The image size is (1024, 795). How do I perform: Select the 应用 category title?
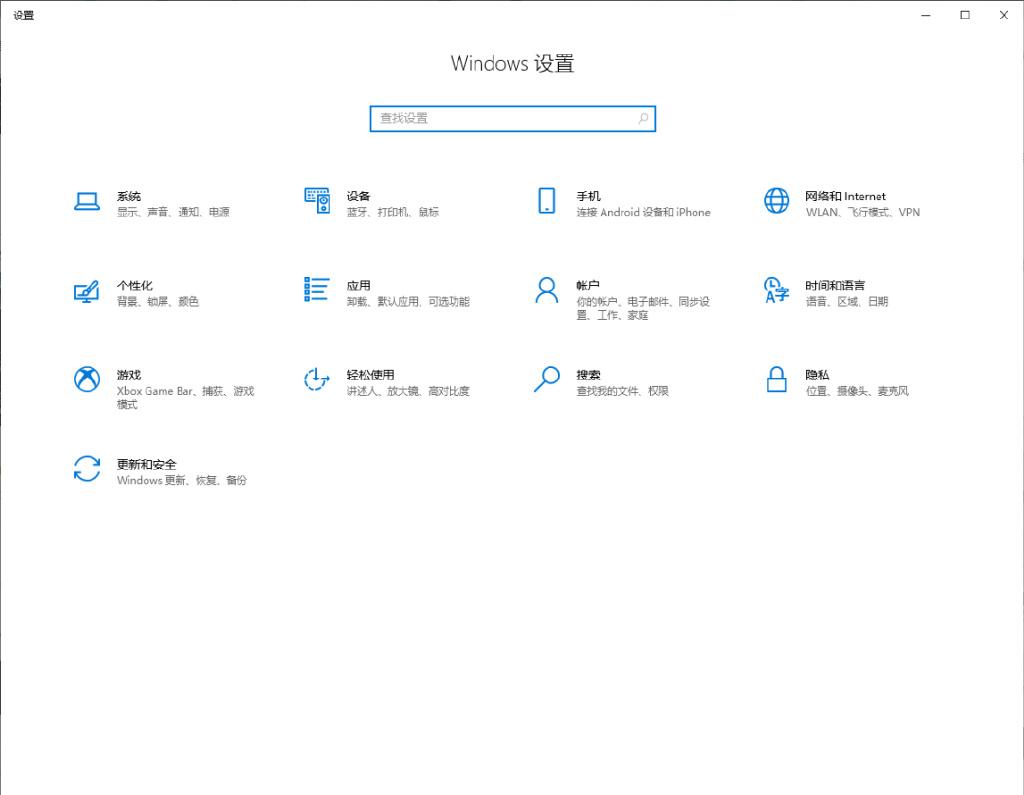coord(359,285)
